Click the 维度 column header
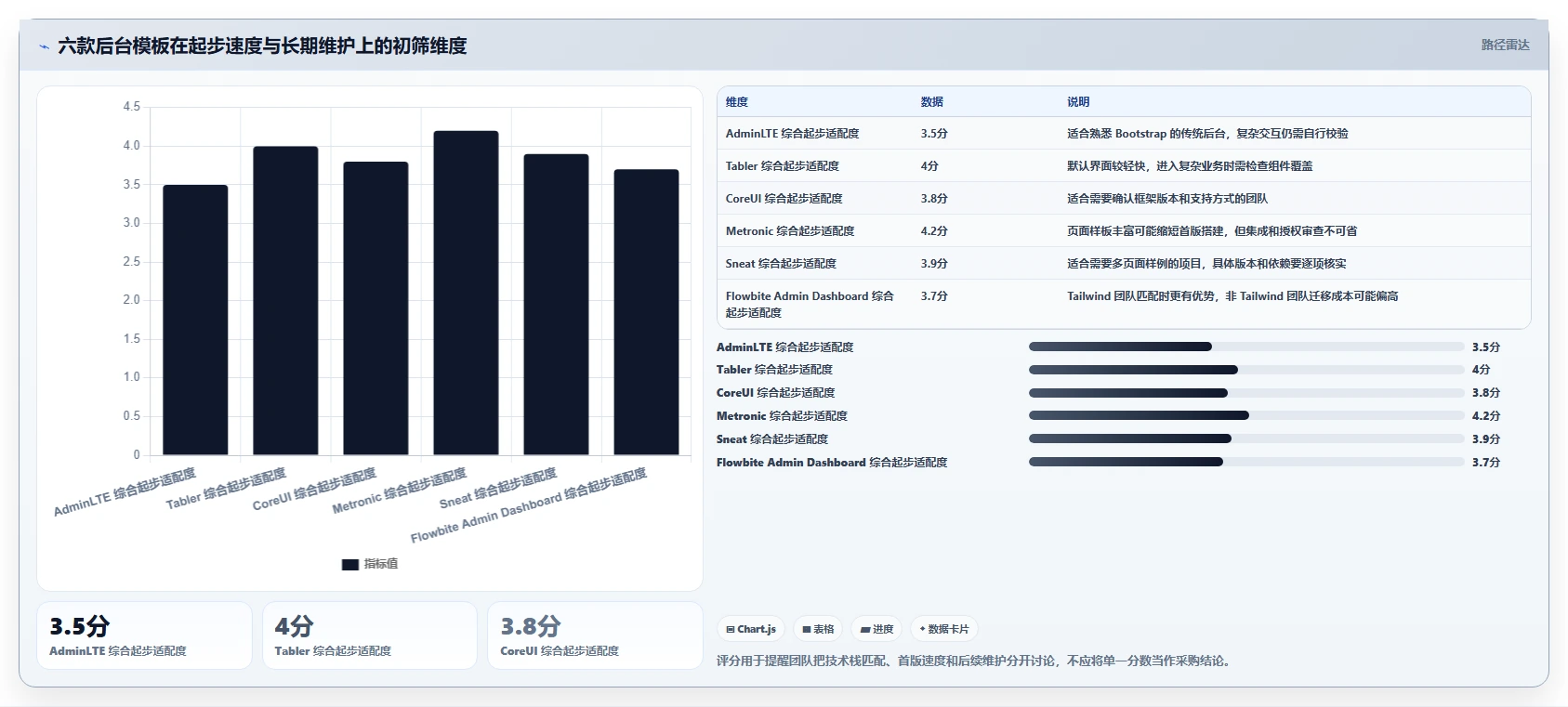 (x=737, y=102)
